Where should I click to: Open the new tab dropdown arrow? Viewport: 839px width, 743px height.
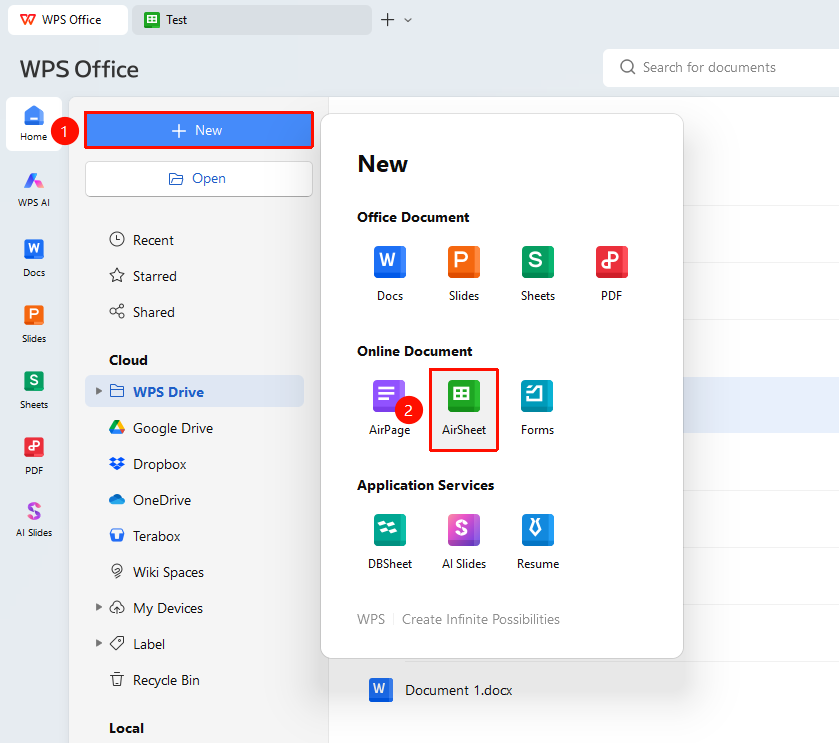[408, 20]
